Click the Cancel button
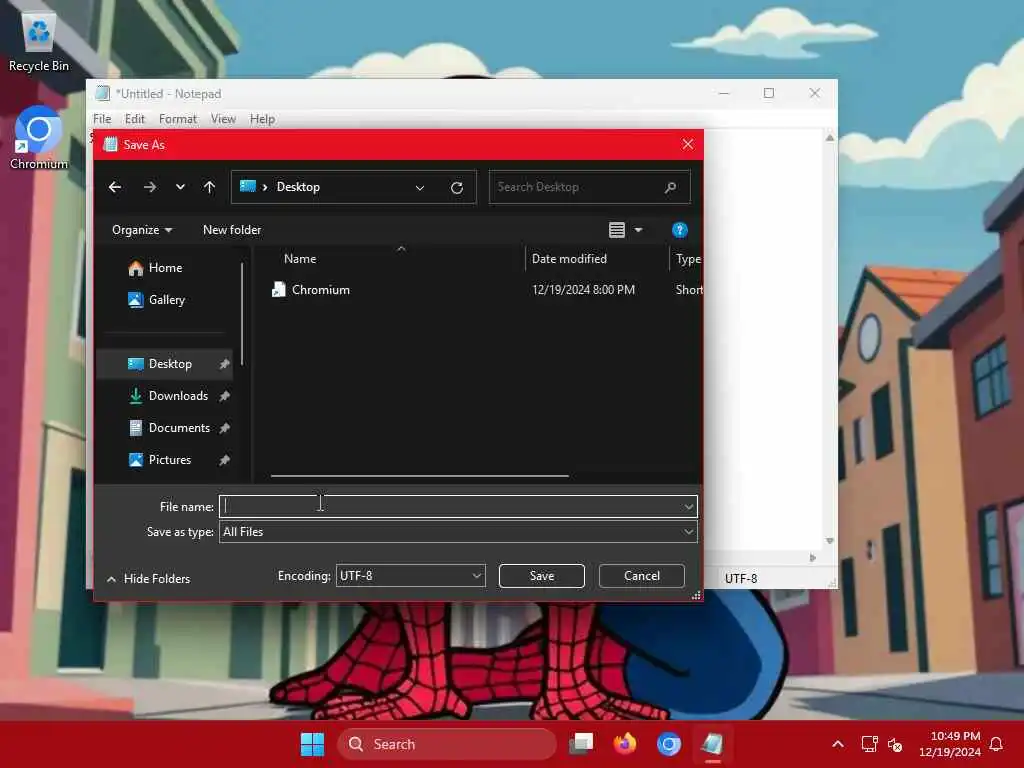This screenshot has height=768, width=1024. 641,576
